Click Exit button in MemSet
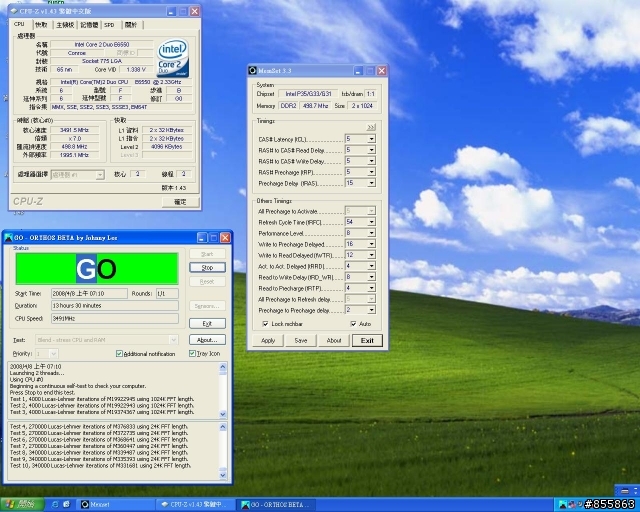Screen dimensions: 640x512 (367, 341)
